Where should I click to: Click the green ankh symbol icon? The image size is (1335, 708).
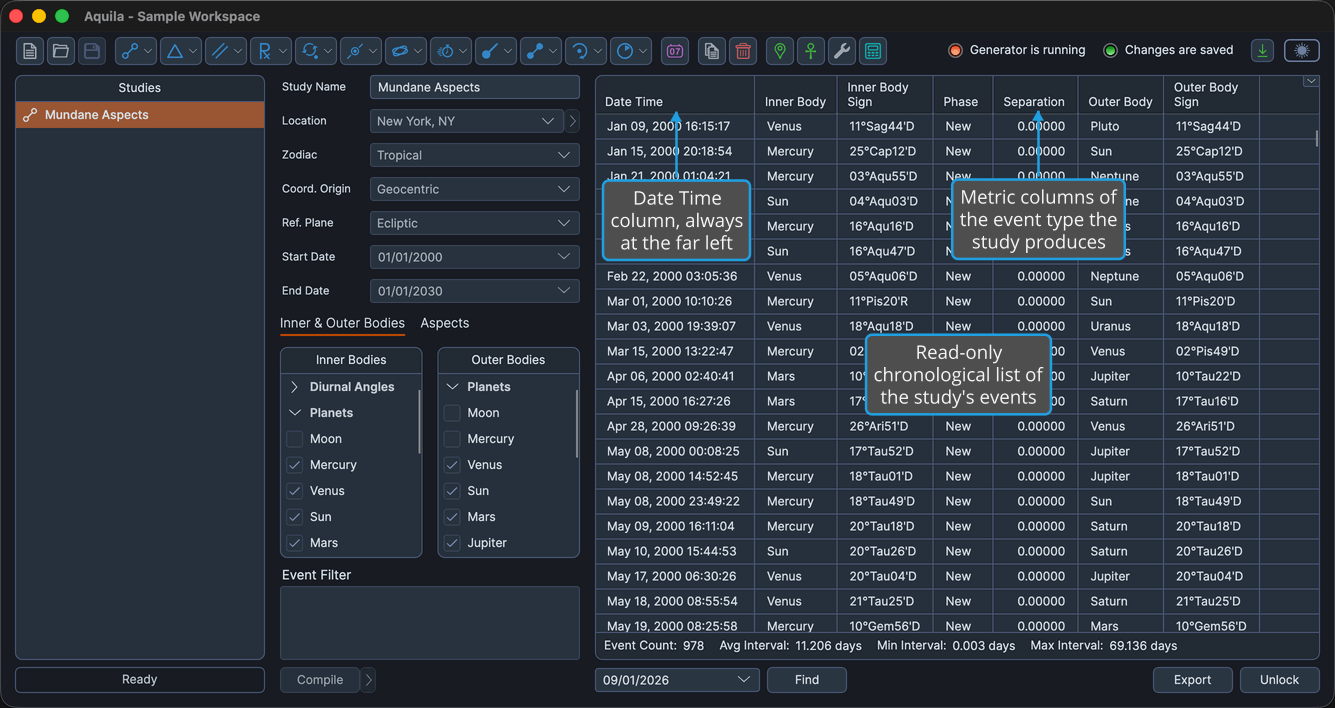tap(811, 51)
